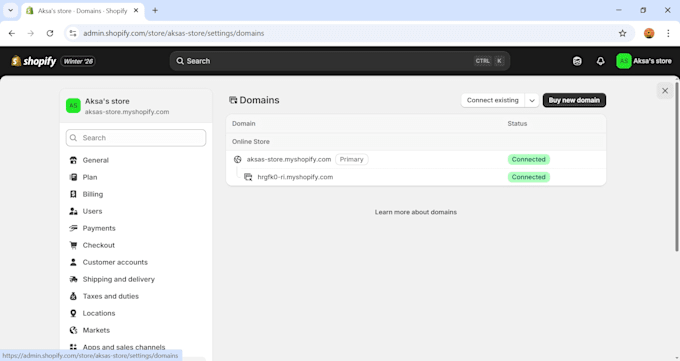Viewport: 680px width, 361px height.
Task: Click redirect icon beside hrgfk0-ri domain
Action: click(x=248, y=177)
